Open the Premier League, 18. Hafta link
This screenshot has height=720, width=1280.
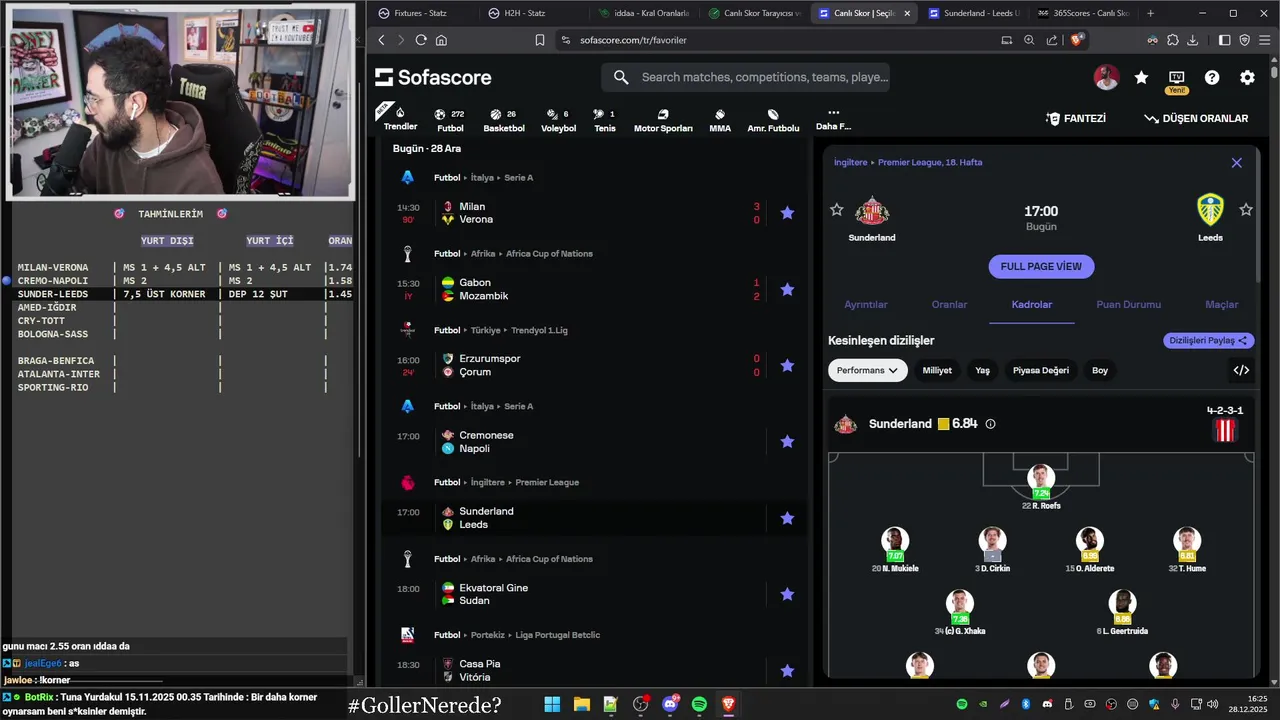930,162
